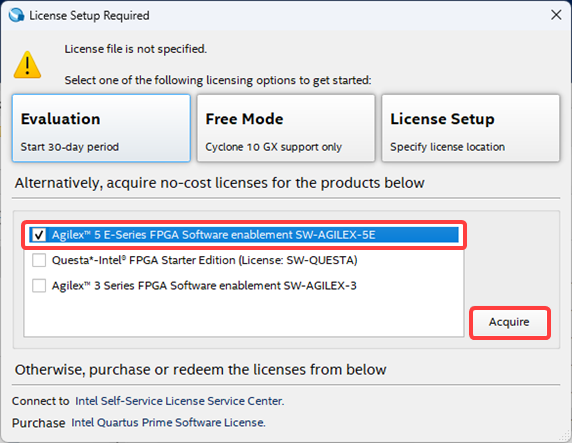
Task: Click the Acquire button
Action: (509, 322)
